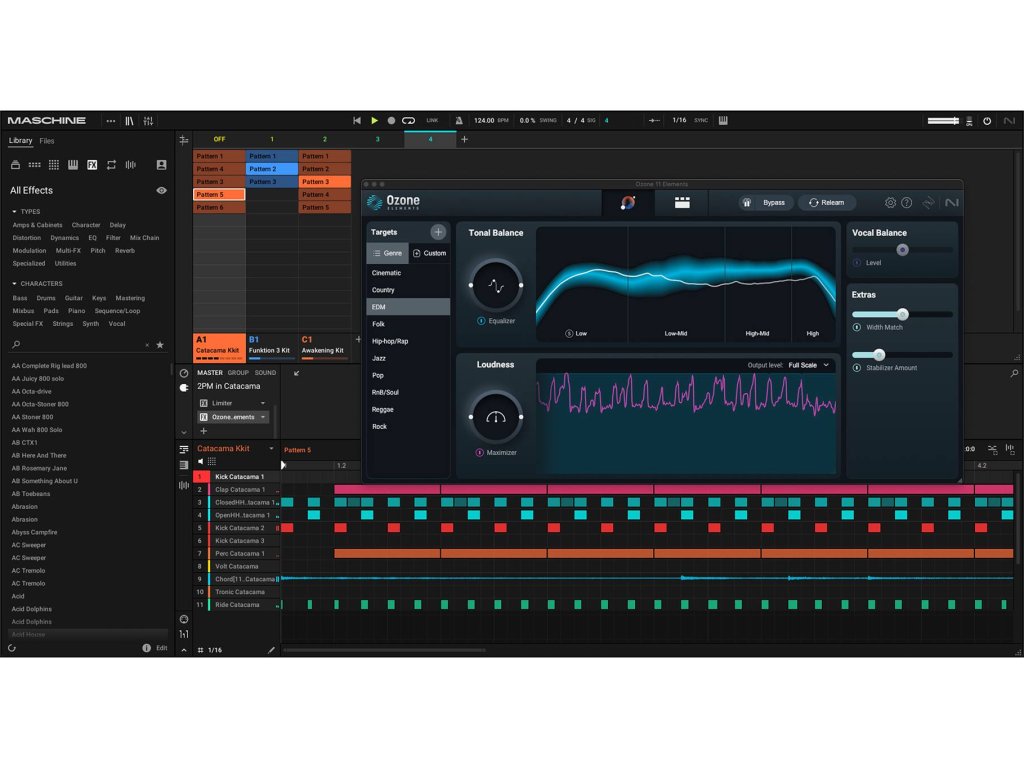The height and width of the screenshot is (768, 1024).
Task: Open the Output level Full Scale dropdown
Action: point(808,366)
